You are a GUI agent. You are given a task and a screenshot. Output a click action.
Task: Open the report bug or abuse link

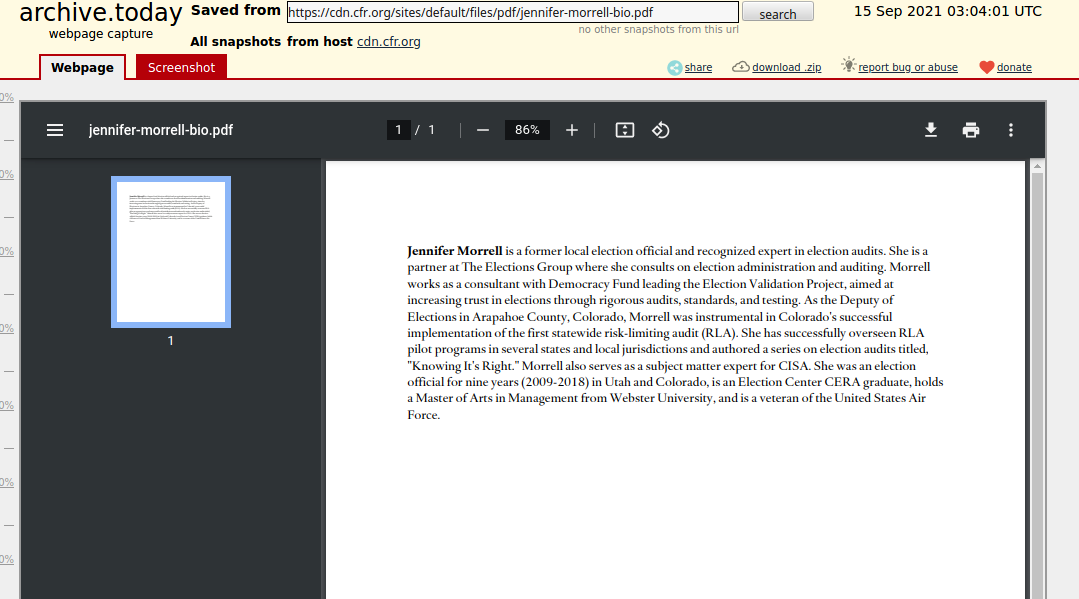point(908,67)
